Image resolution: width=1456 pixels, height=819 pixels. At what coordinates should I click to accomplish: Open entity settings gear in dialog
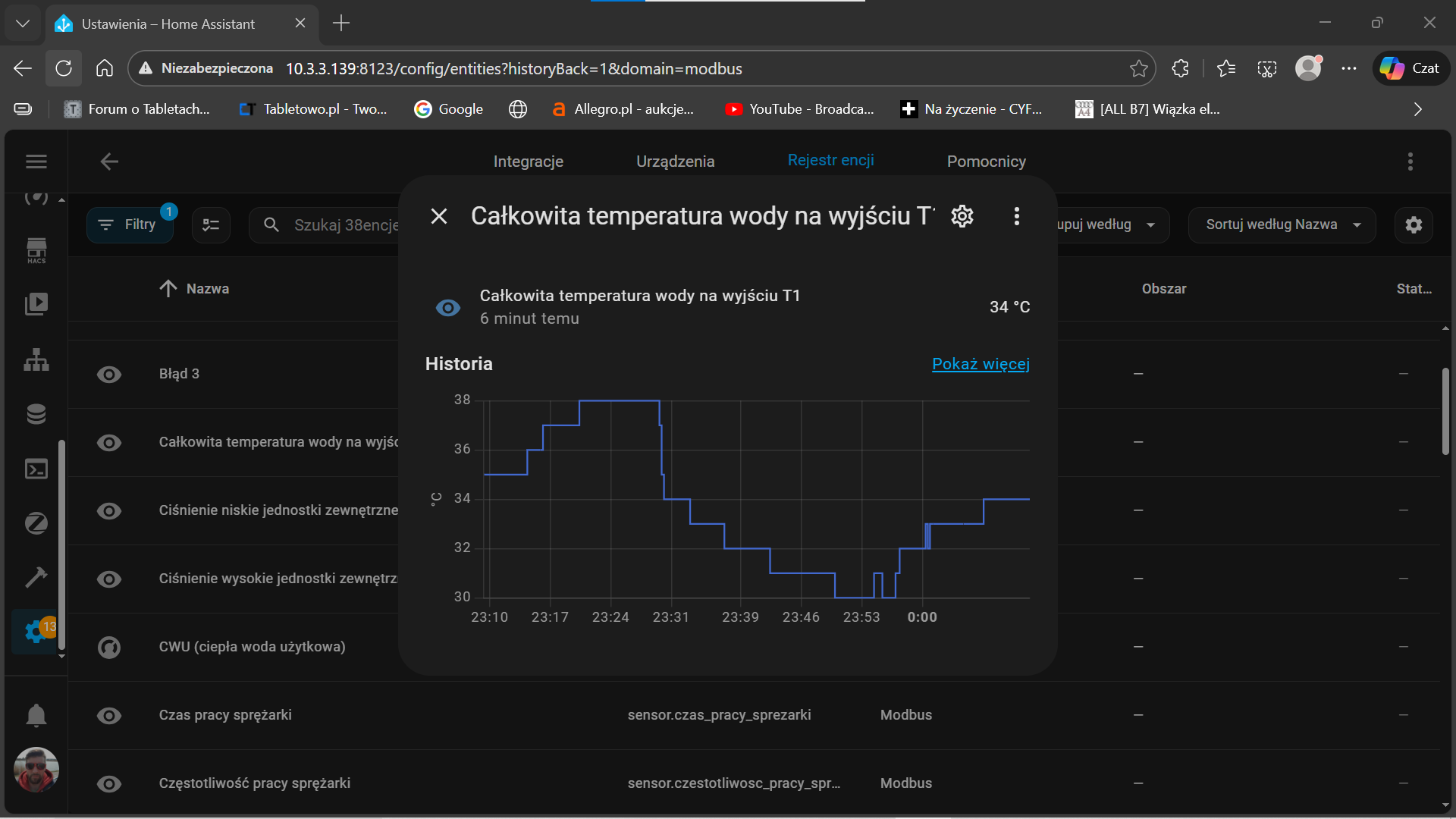962,216
